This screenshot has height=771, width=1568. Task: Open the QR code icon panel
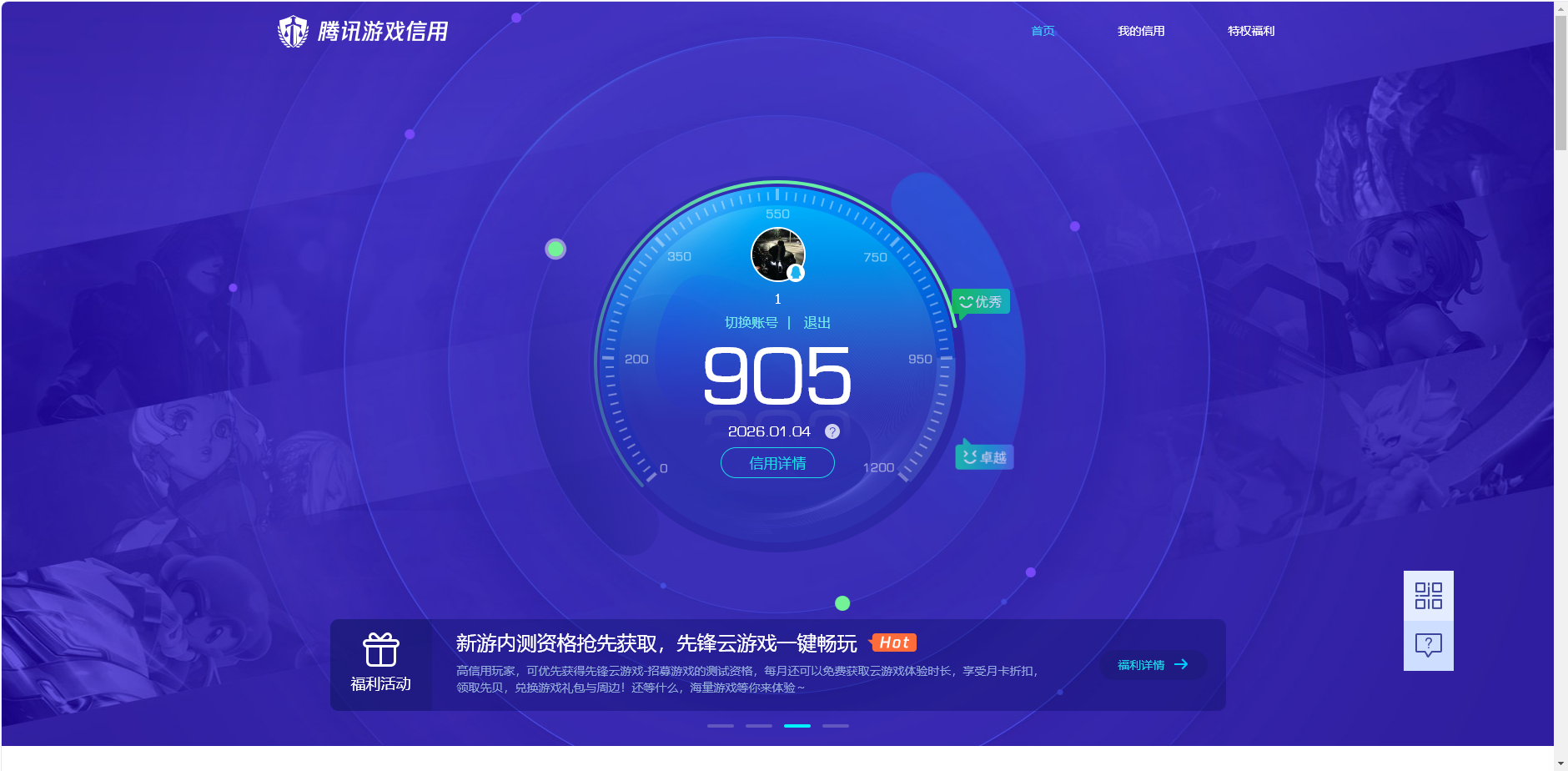(1428, 596)
